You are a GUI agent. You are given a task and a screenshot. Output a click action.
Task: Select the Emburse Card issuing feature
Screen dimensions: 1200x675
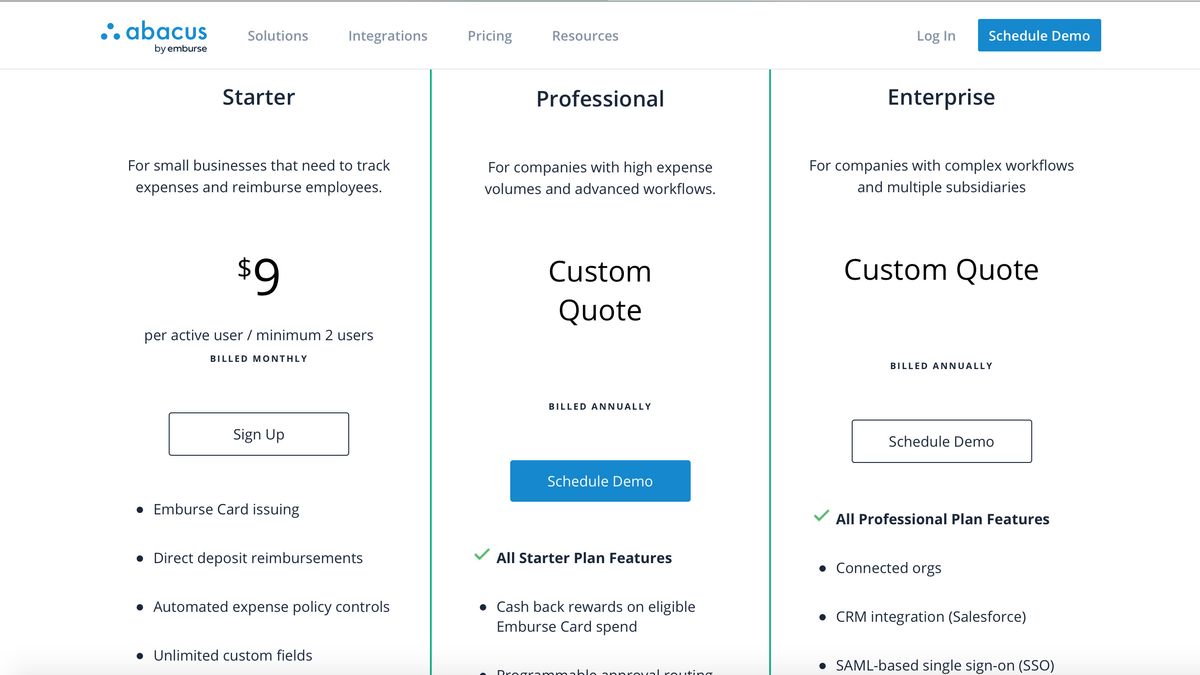click(226, 509)
